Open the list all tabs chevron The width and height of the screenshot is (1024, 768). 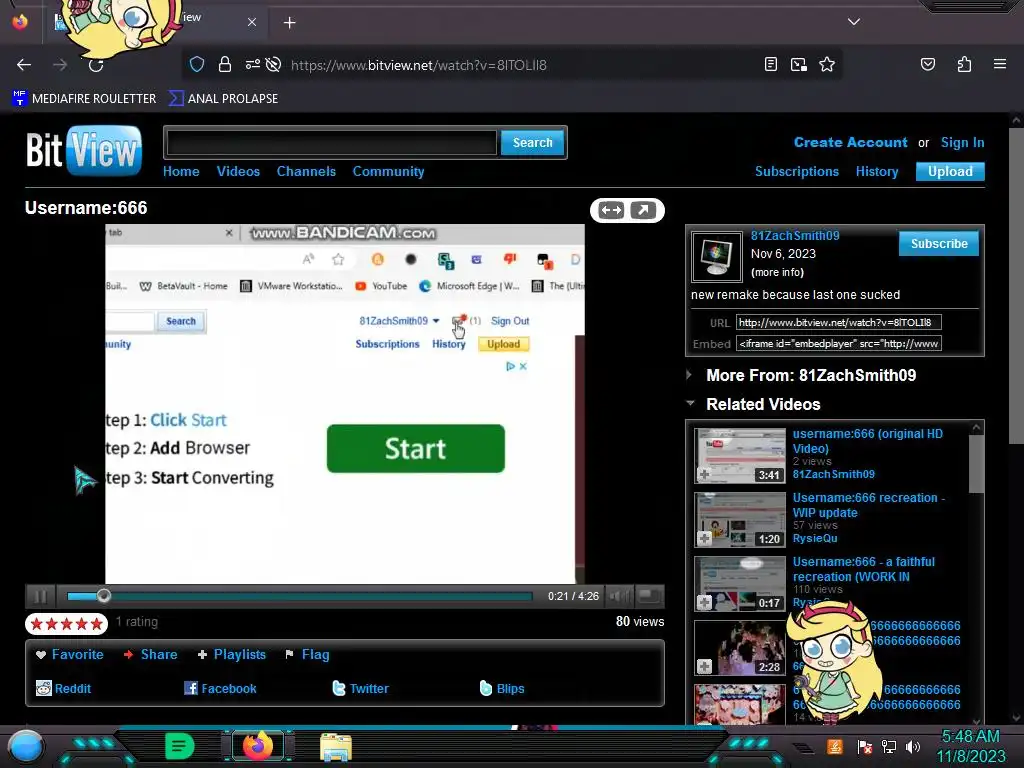[854, 22]
